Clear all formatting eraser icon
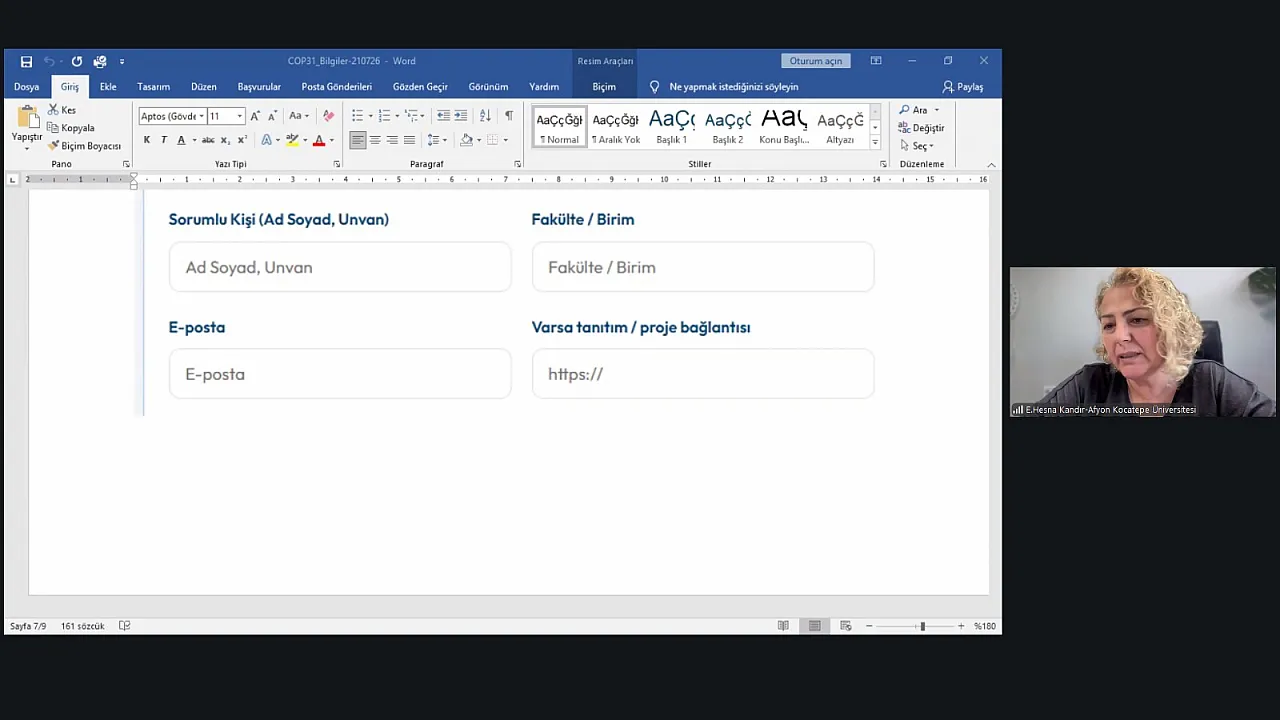The height and width of the screenshot is (720, 1280). click(x=328, y=116)
